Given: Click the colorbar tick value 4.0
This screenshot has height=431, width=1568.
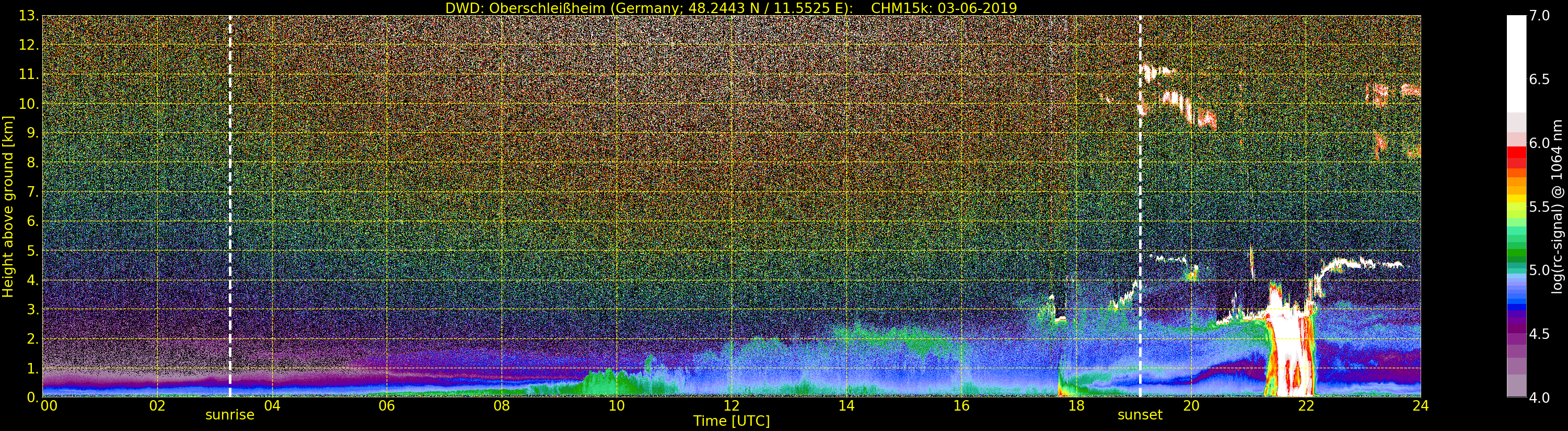Looking at the screenshot, I should (1539, 398).
